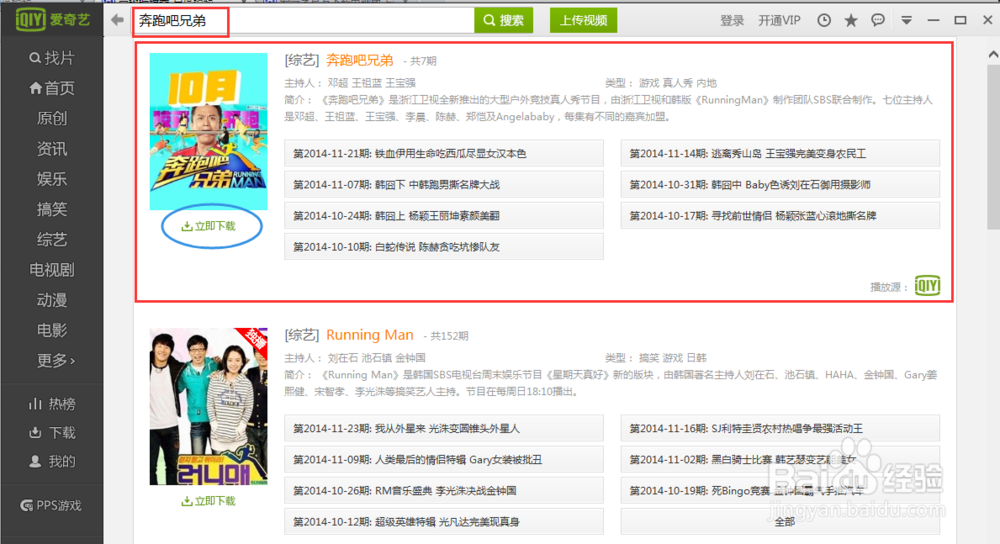Open episode 2014-10-24 韩囧上
Viewport: 1000px width, 544px height.
coord(444,216)
